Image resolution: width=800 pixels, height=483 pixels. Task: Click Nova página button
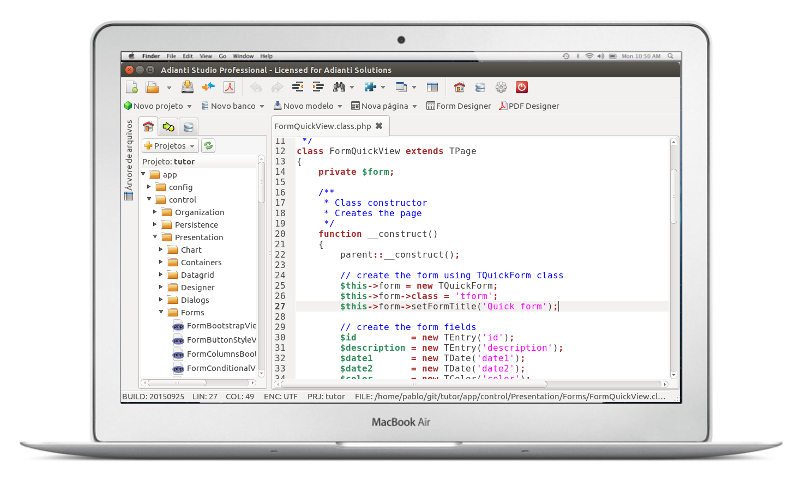380,106
